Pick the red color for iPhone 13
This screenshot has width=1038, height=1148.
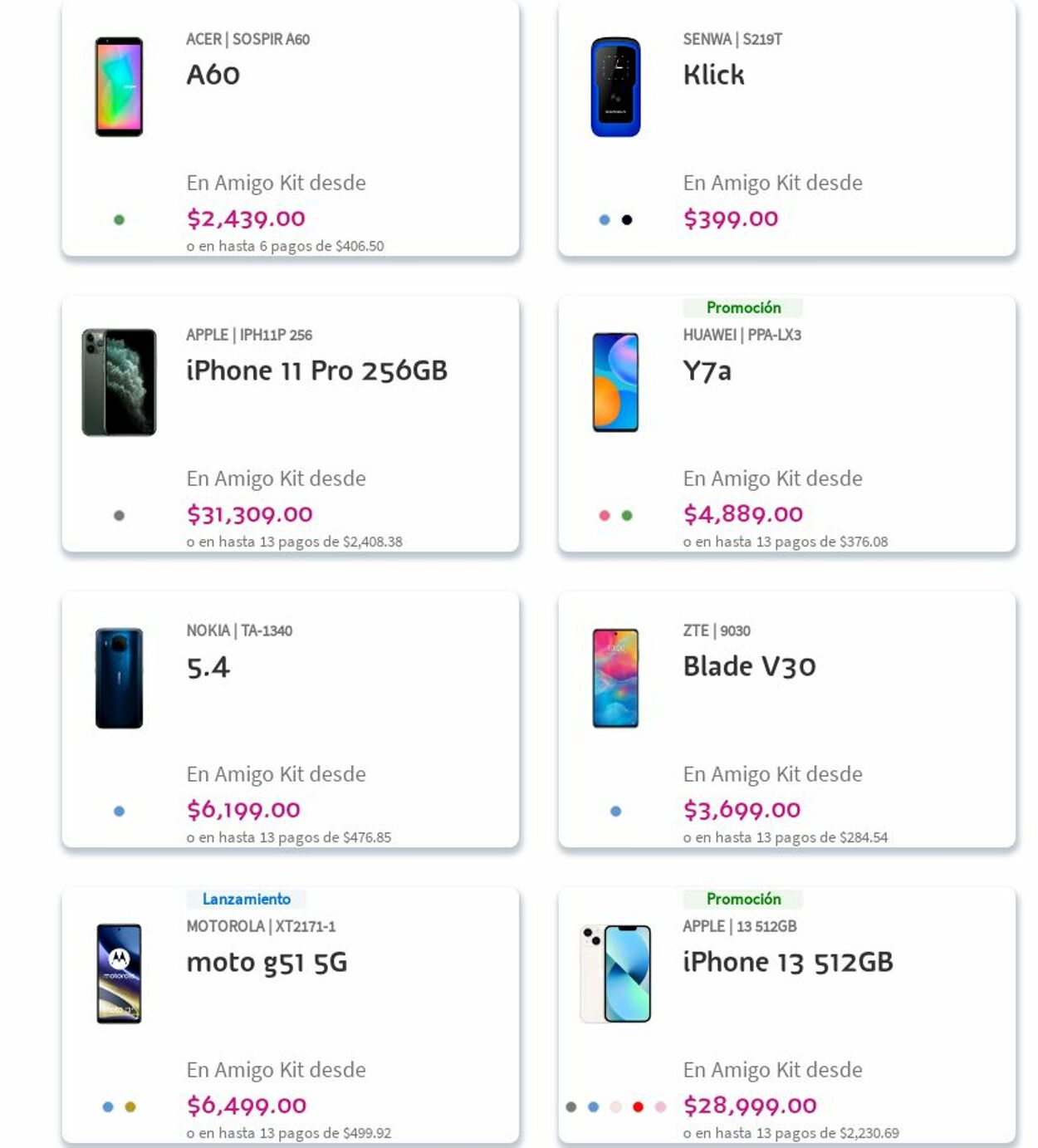[x=638, y=1106]
